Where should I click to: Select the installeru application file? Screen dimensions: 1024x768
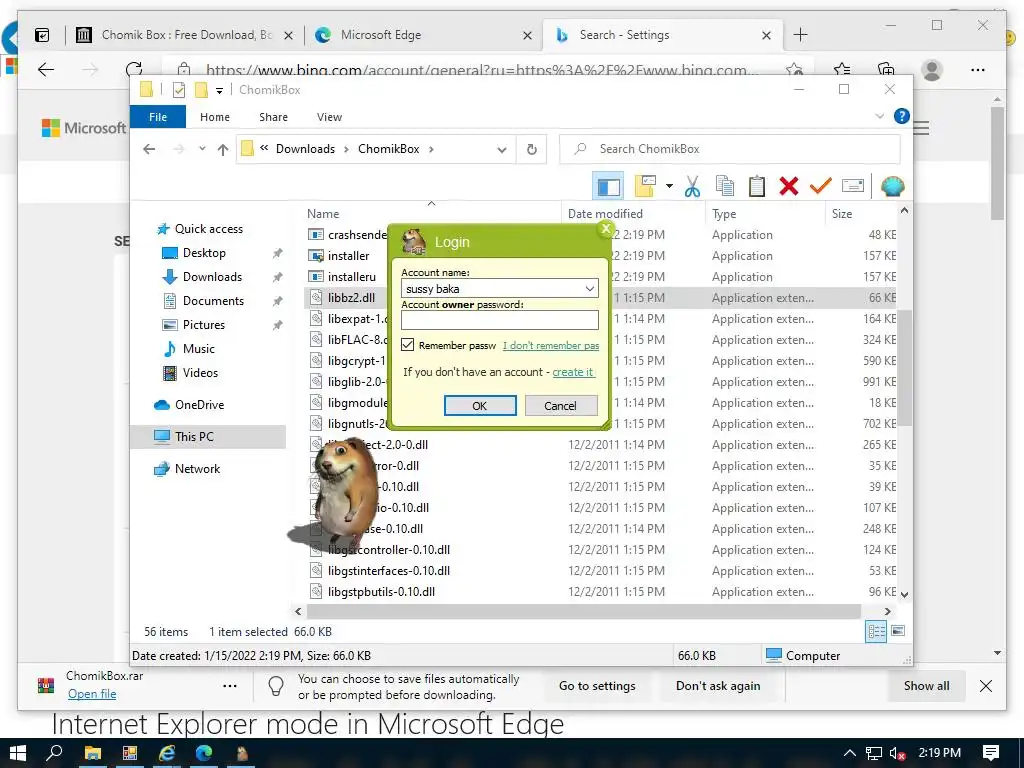[x=351, y=277]
